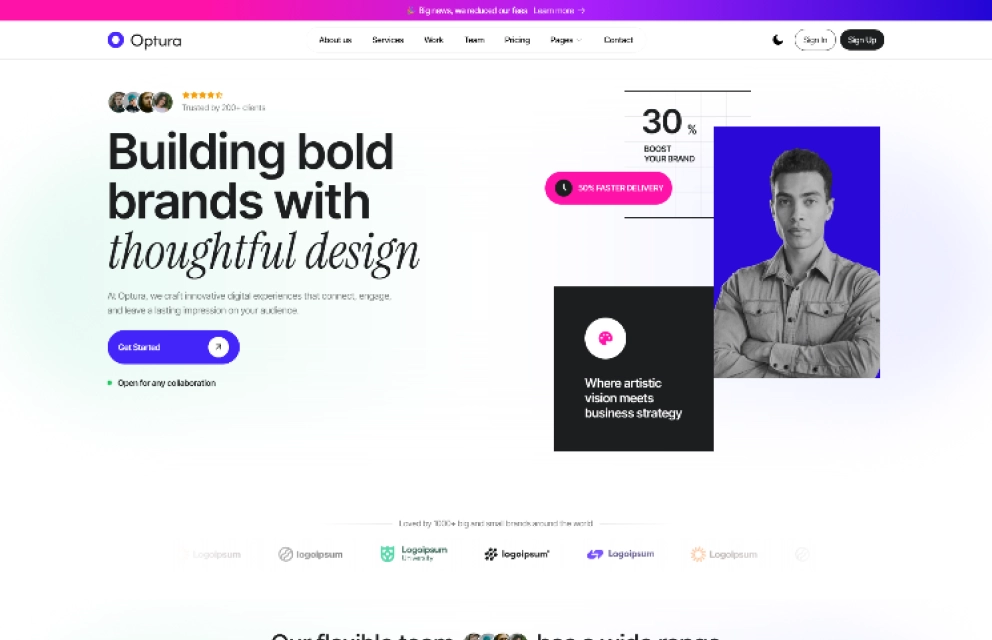The width and height of the screenshot is (992, 640).
Task: Open the Services nav item
Action: [x=388, y=40]
